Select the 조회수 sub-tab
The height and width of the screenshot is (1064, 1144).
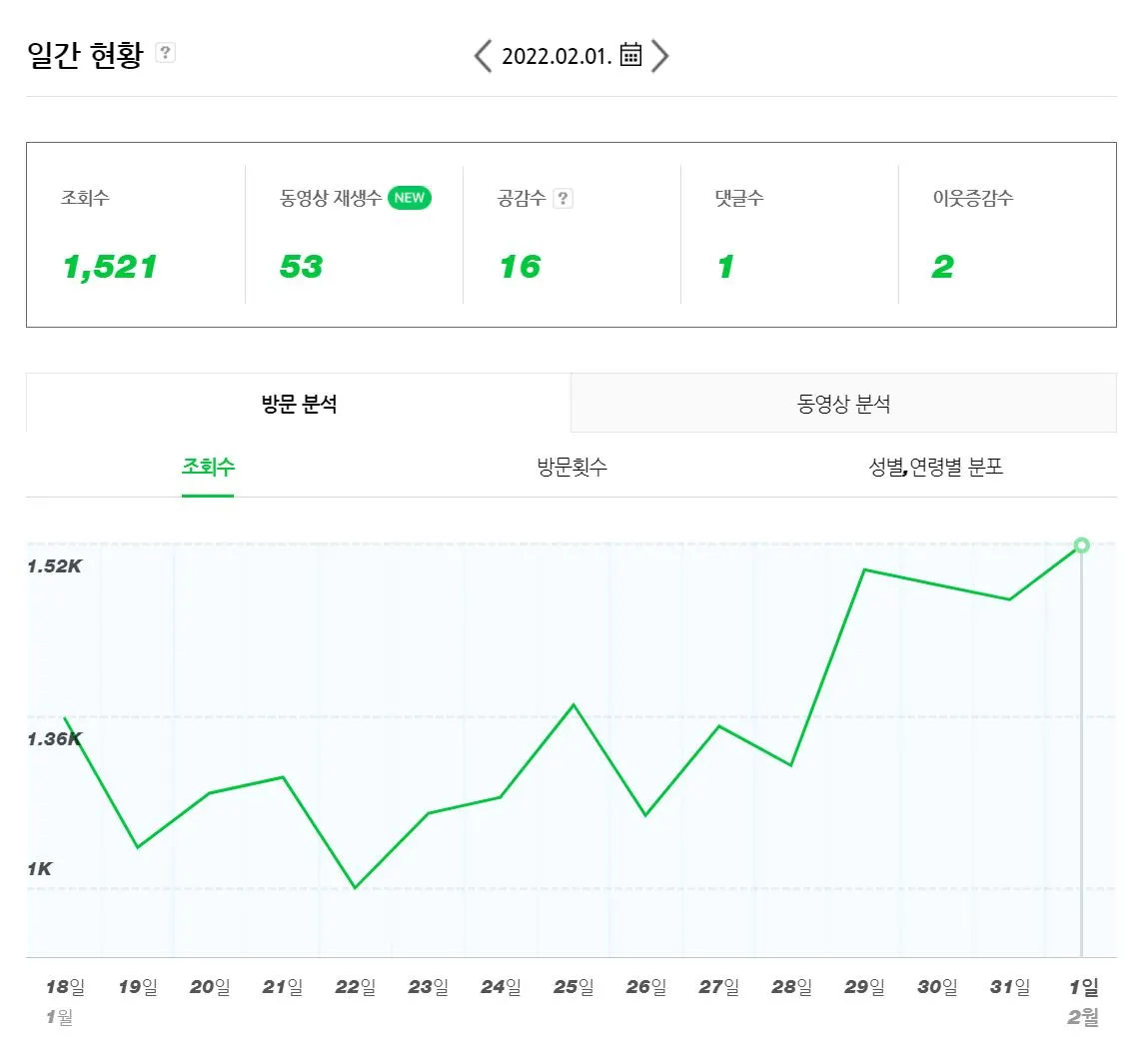point(208,466)
